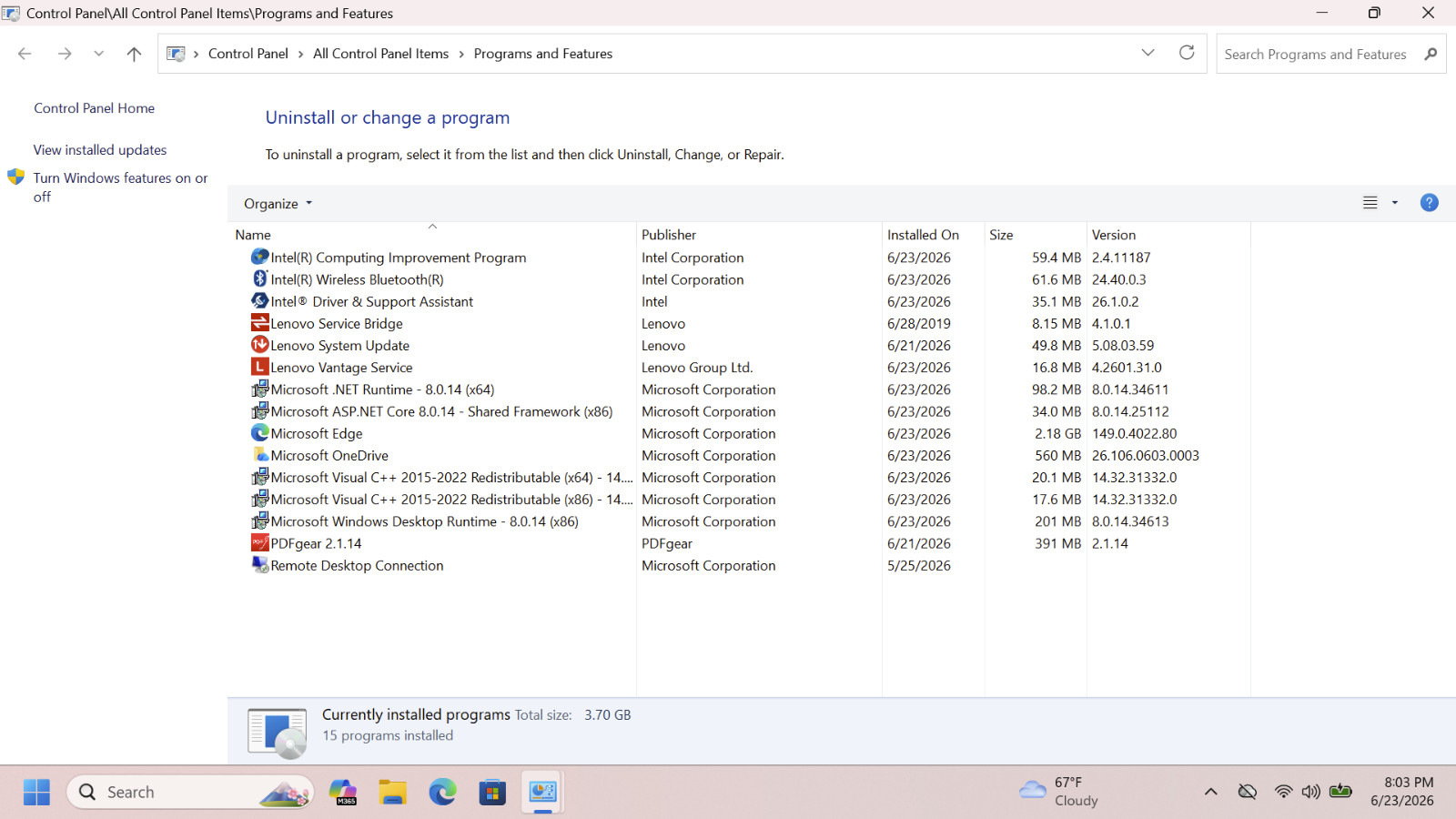
Task: Click the Microsoft .NET Runtime installer icon
Action: point(260,389)
